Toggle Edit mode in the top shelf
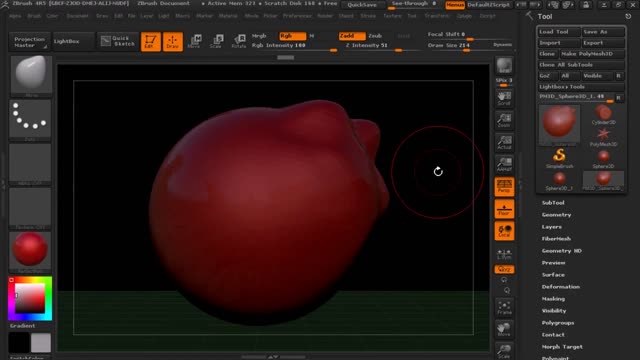 point(151,42)
